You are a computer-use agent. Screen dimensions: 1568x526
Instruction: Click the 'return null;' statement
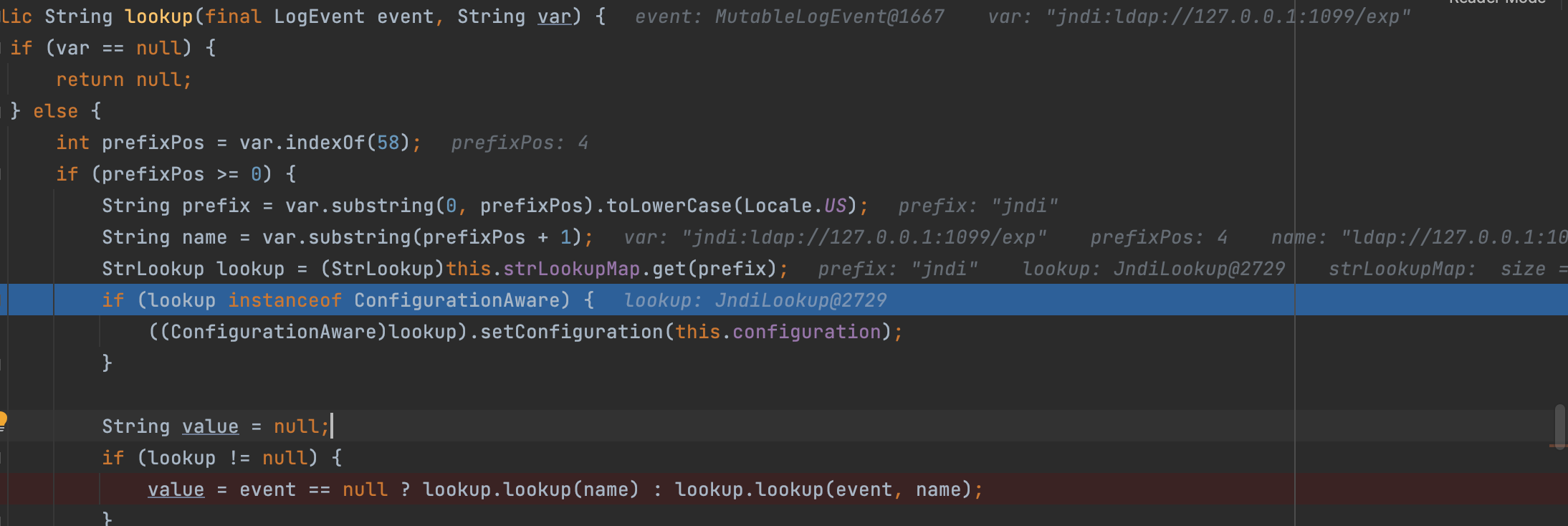(x=124, y=80)
